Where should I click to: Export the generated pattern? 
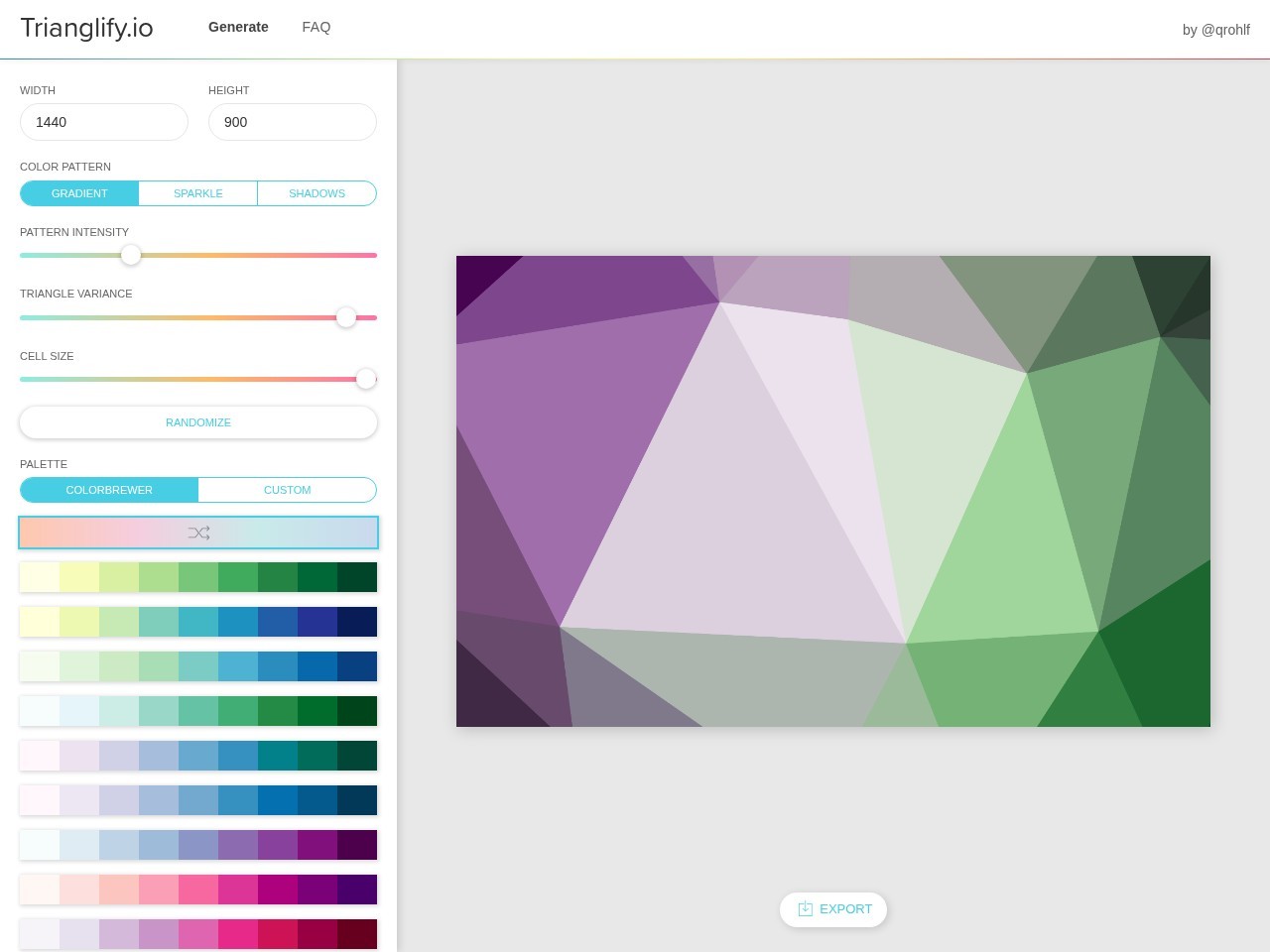point(833,909)
